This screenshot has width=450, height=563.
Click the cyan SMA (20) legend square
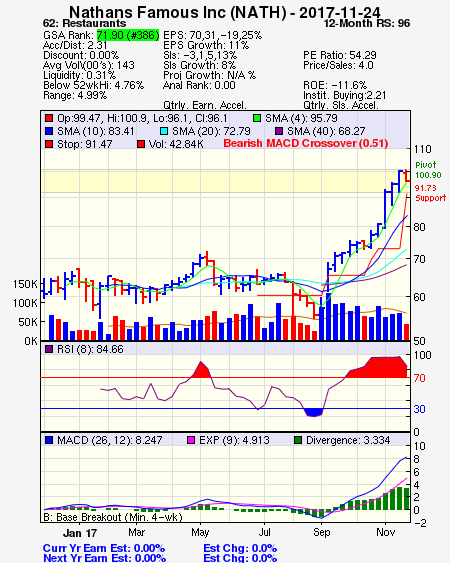(164, 131)
